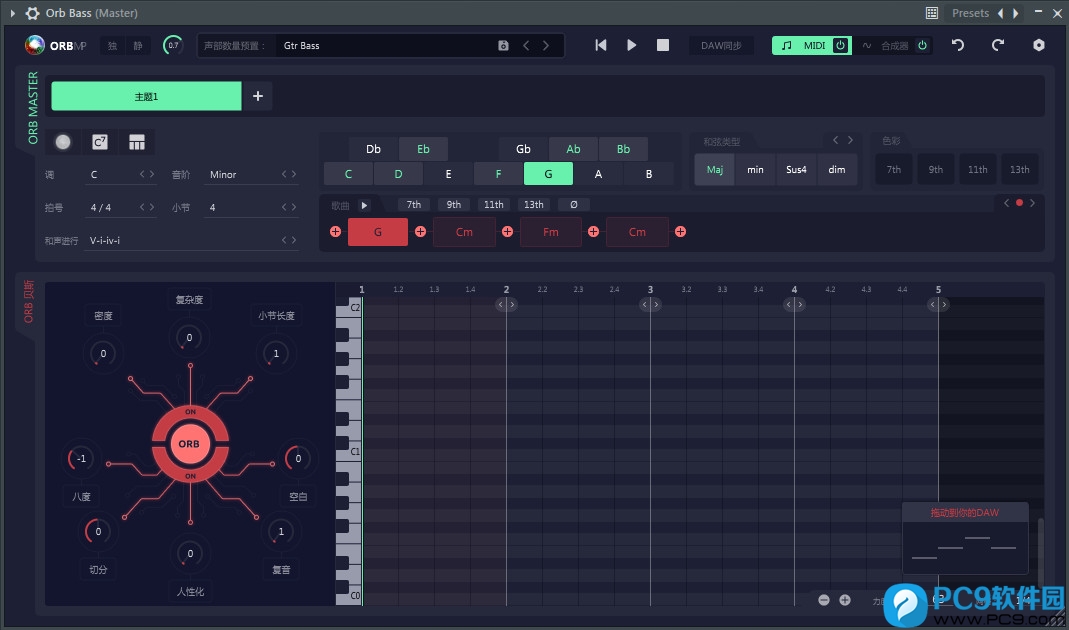1069x630 pixels.
Task: Click the Gtr Bass preset name field
Action: [x=389, y=46]
